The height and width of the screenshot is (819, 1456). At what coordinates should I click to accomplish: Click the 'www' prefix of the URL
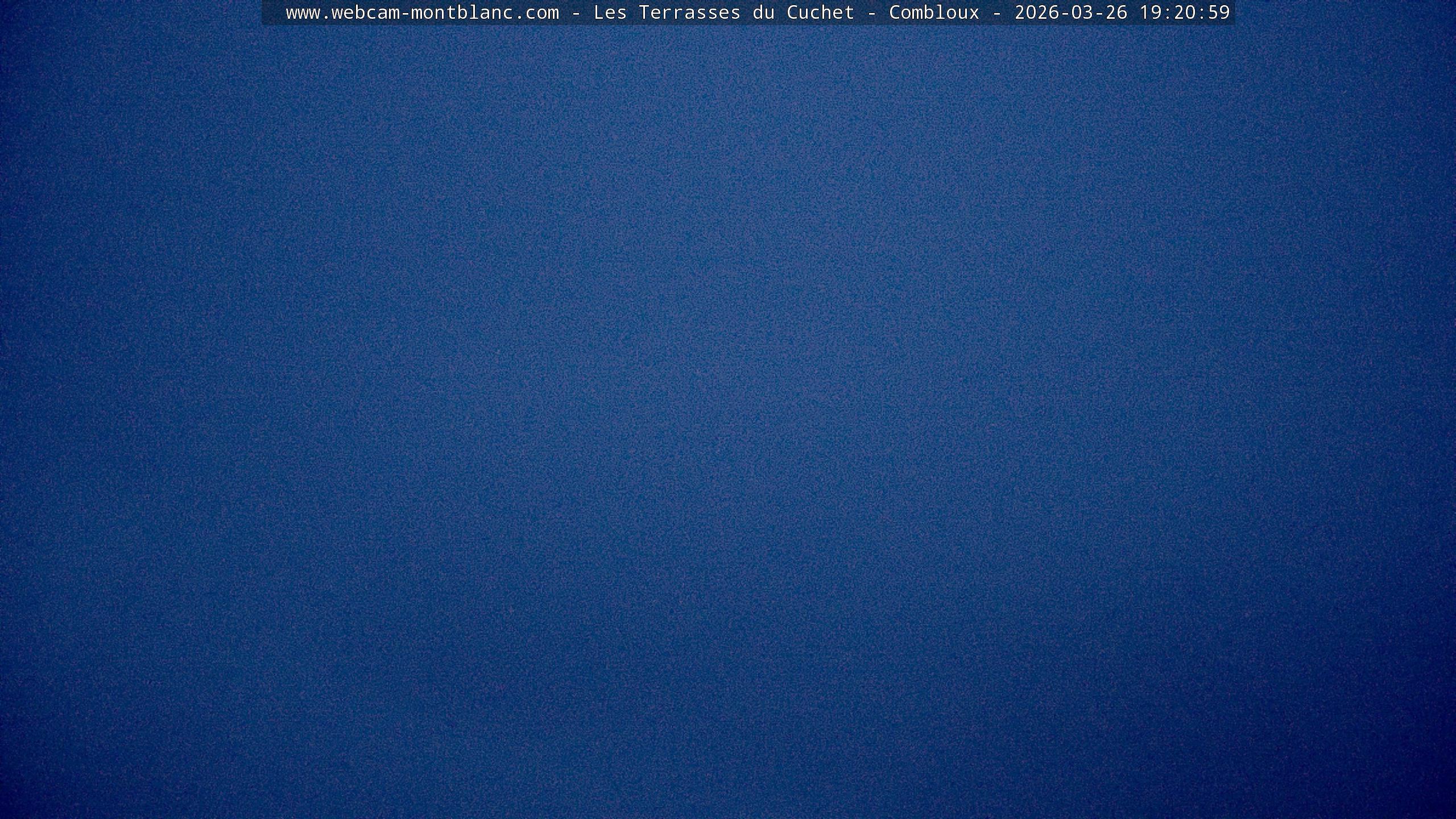pos(303,13)
